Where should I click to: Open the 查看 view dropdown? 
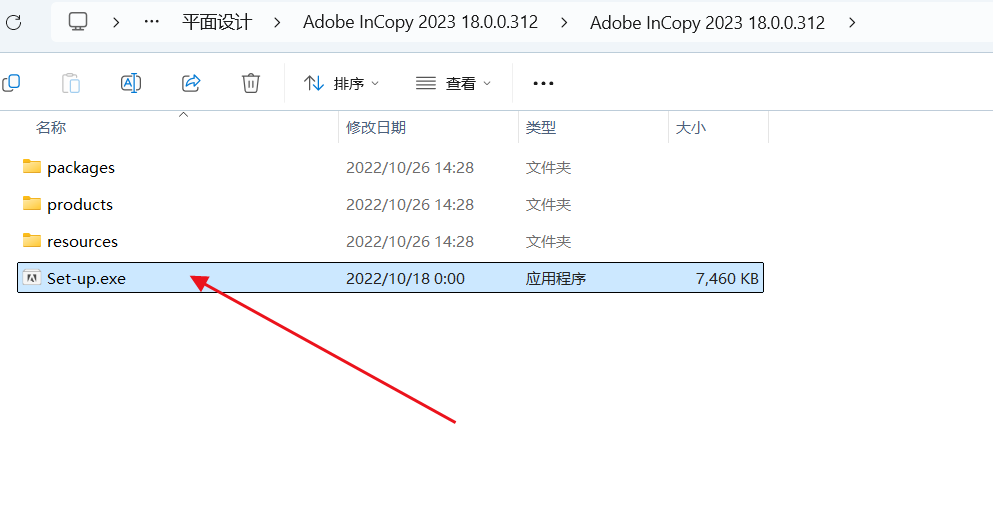[453, 84]
